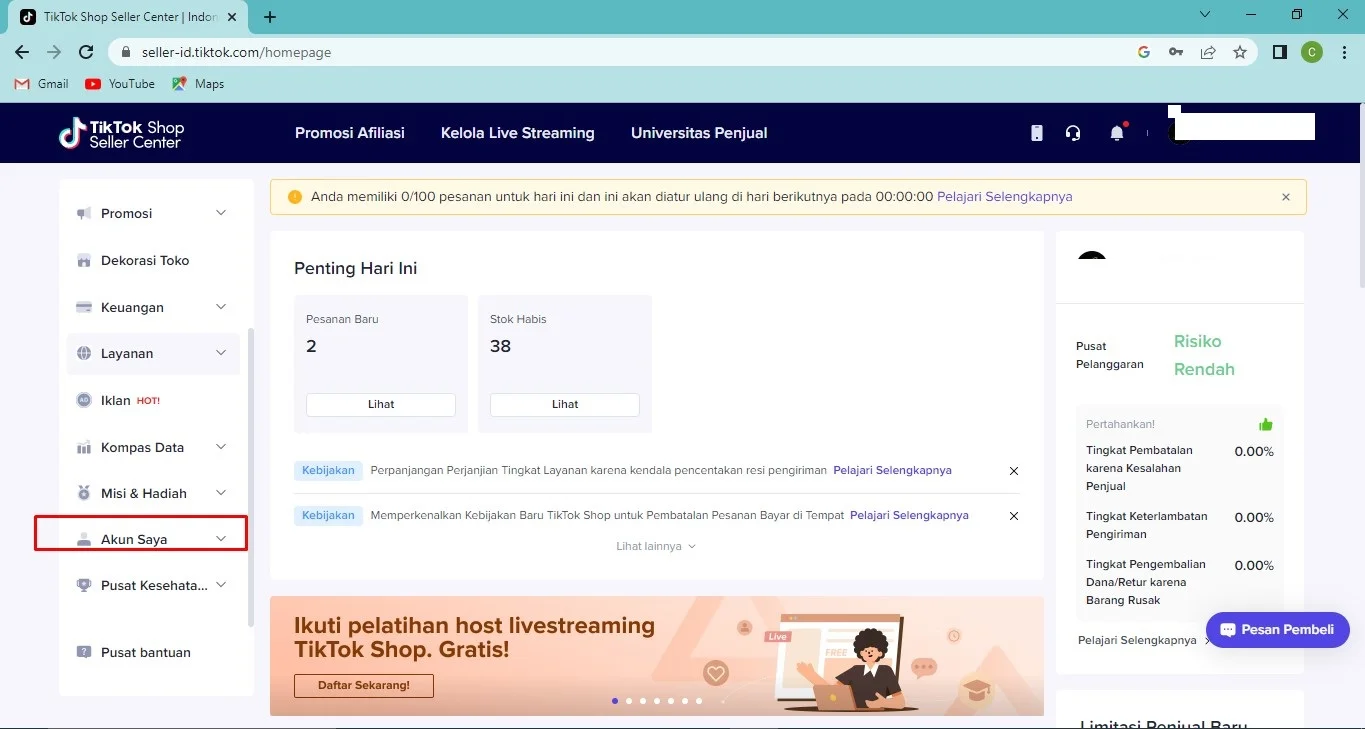The width and height of the screenshot is (1365, 729).
Task: Click Lihat under Stok Habis
Action: [565, 404]
